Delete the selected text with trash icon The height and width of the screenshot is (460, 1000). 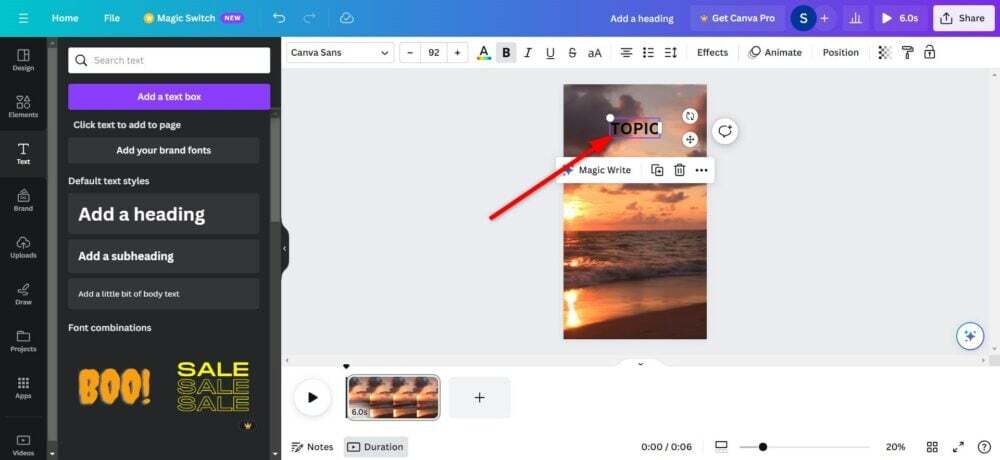click(x=680, y=170)
